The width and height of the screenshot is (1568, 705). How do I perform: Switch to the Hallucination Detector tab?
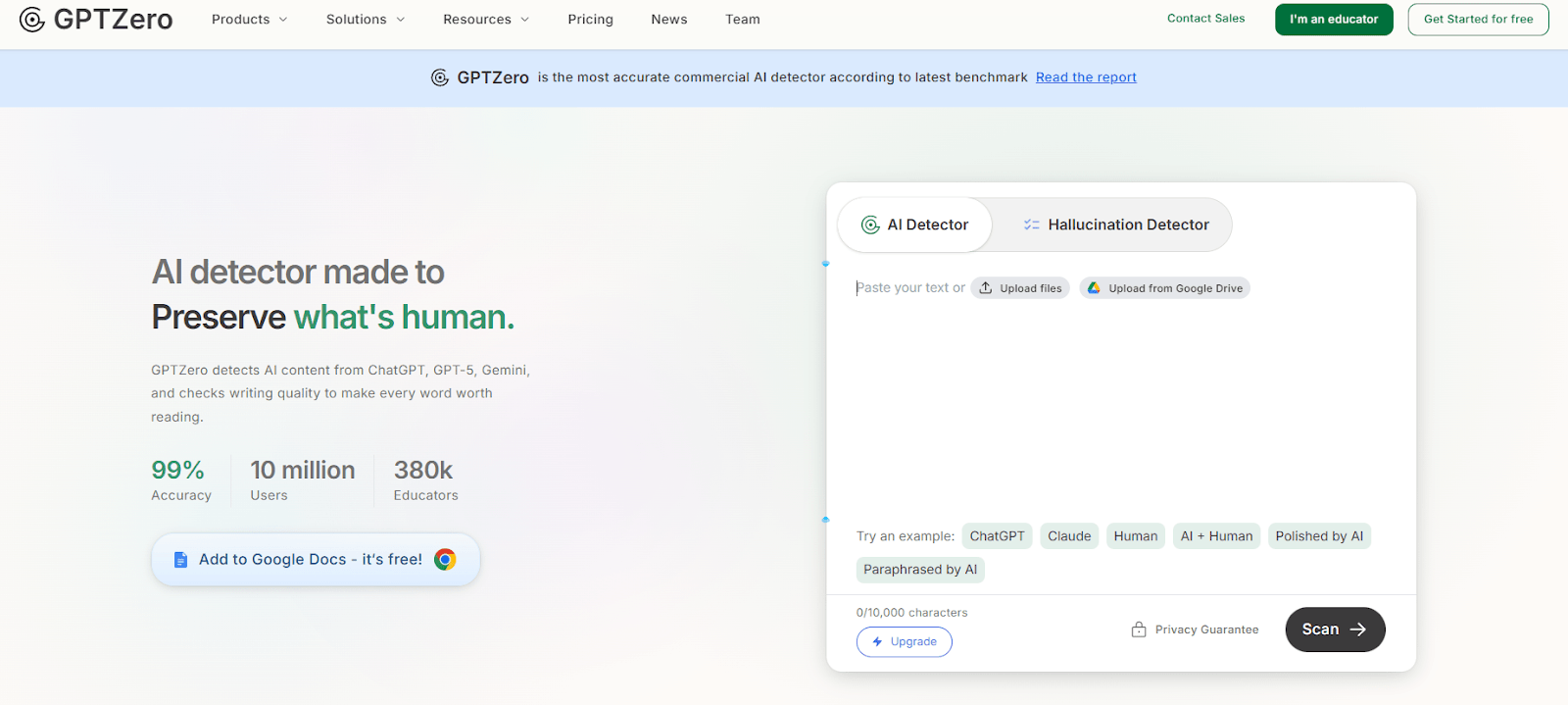1115,225
